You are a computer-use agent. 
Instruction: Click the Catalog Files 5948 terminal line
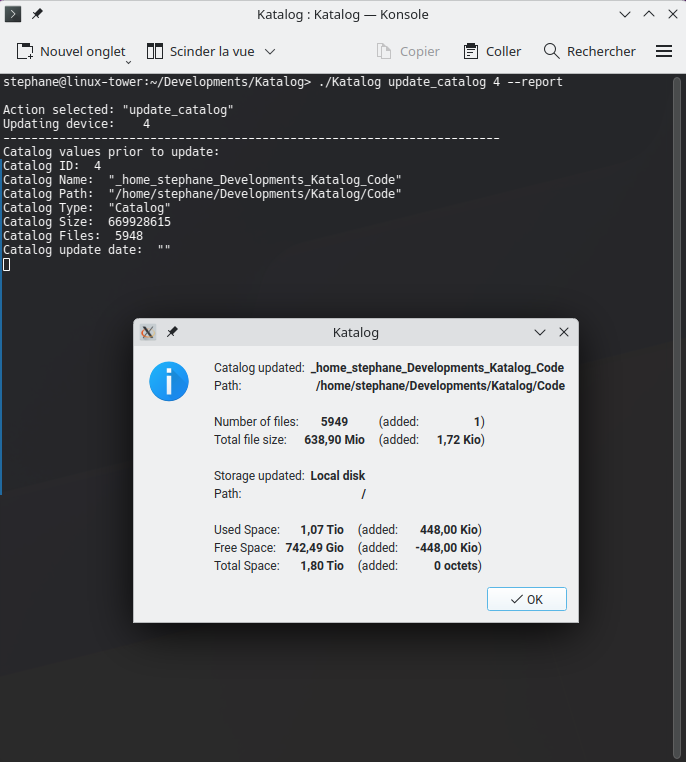pyautogui.click(x=73, y=236)
